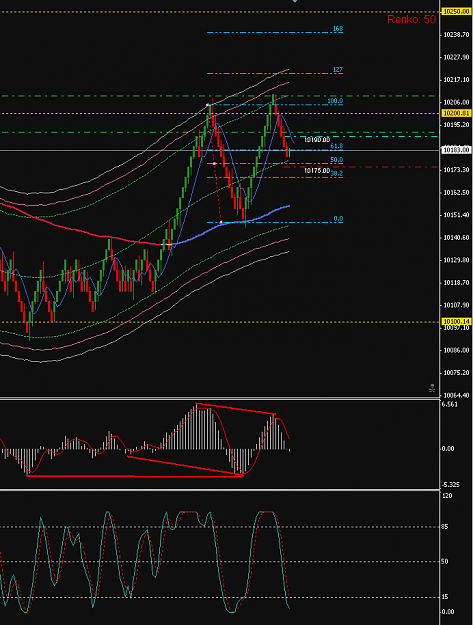
Task: Click the 10086.00 axis price
Action: 457,350
